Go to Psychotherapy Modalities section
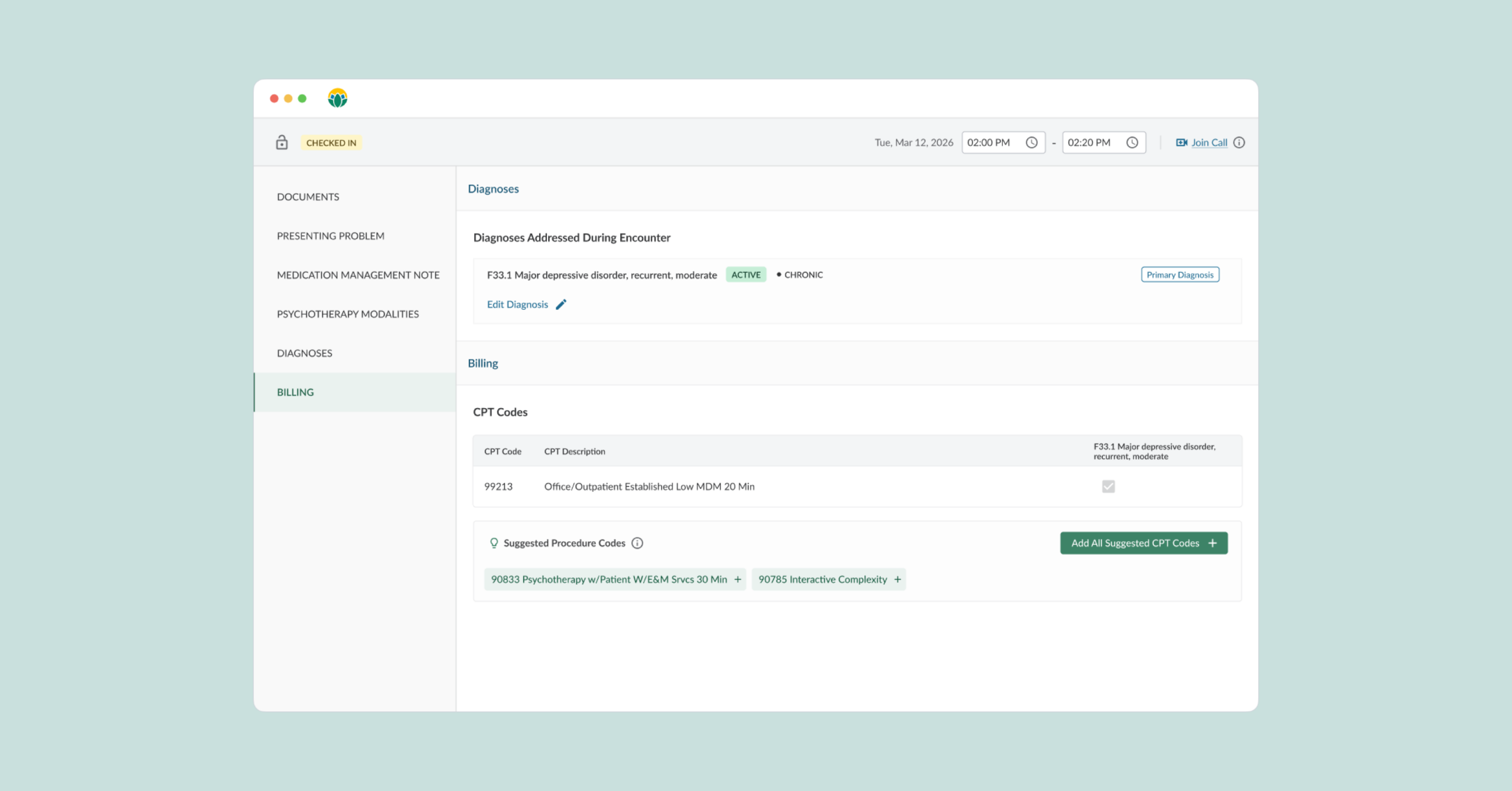This screenshot has width=1512, height=791. click(x=347, y=314)
